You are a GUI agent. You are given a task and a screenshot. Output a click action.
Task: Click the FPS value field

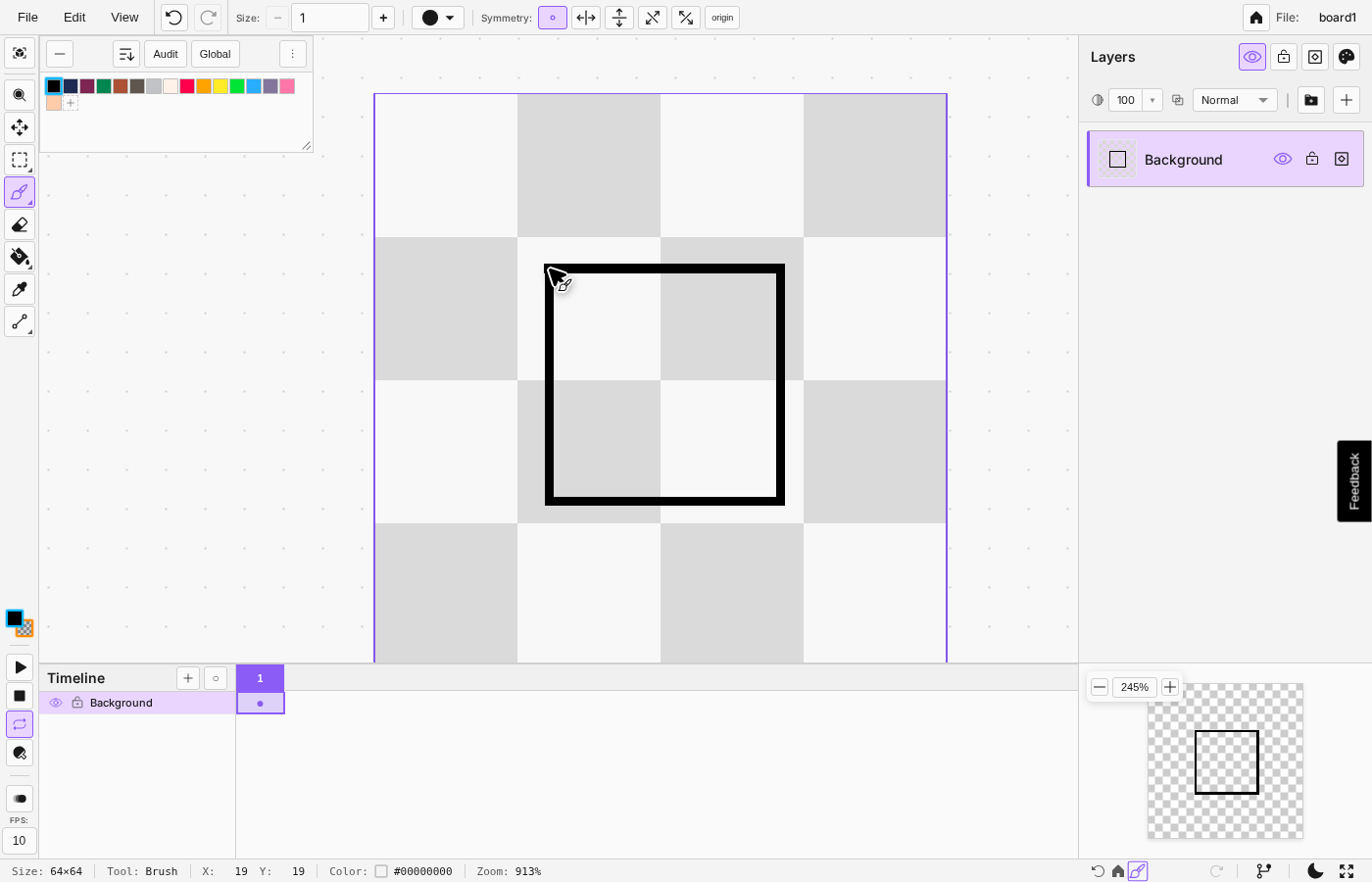(20, 841)
